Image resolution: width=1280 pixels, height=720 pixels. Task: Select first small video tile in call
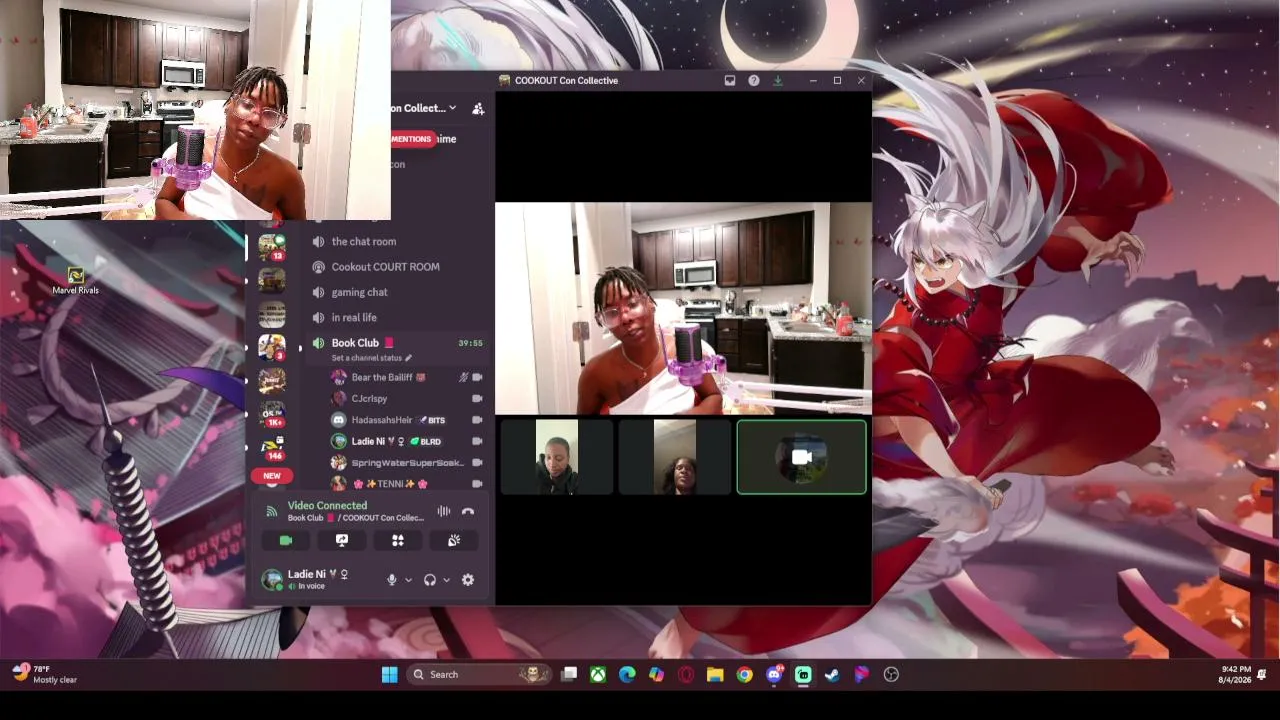click(x=557, y=457)
